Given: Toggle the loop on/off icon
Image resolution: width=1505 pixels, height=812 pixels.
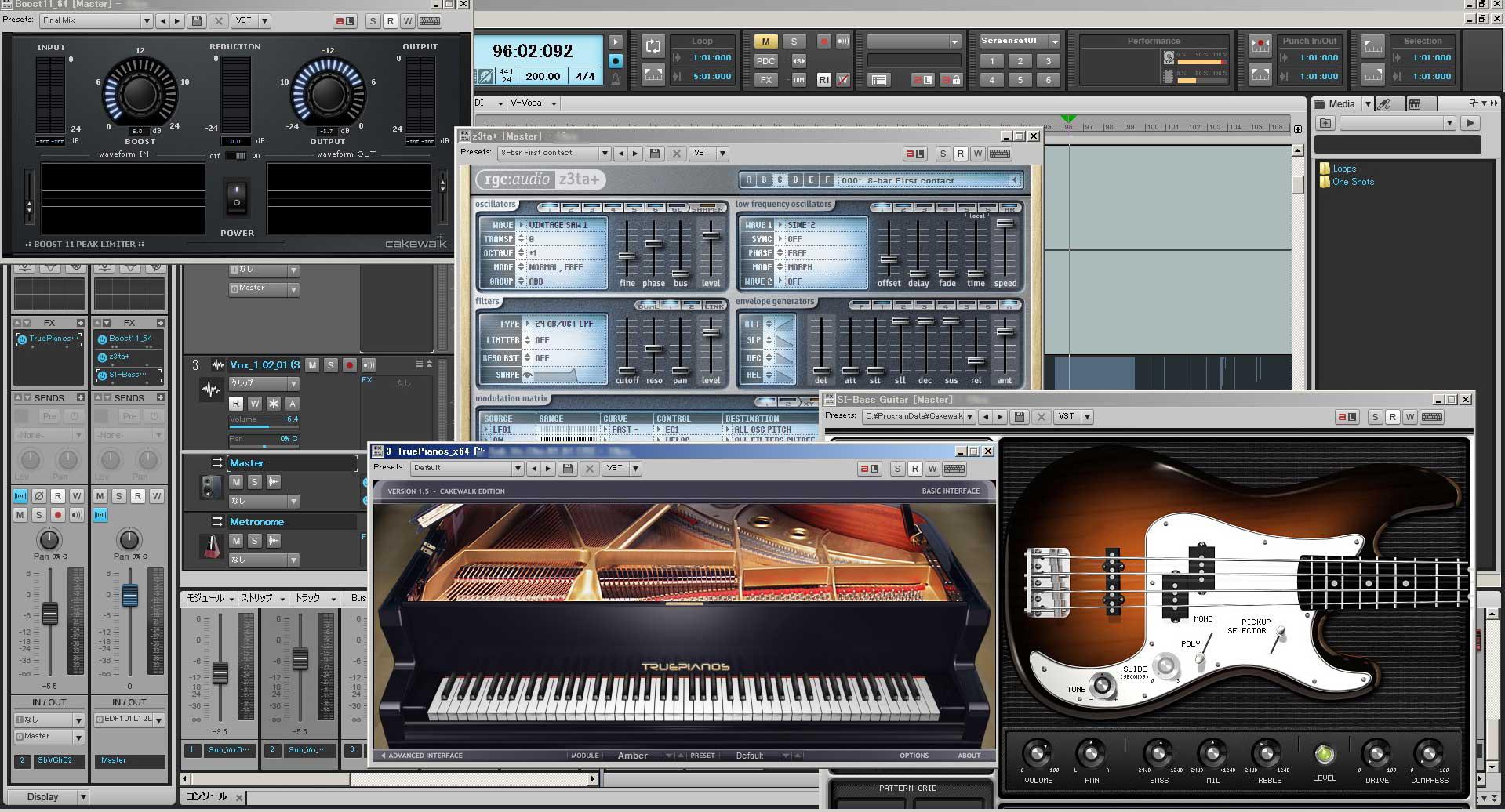Looking at the screenshot, I should (x=653, y=45).
